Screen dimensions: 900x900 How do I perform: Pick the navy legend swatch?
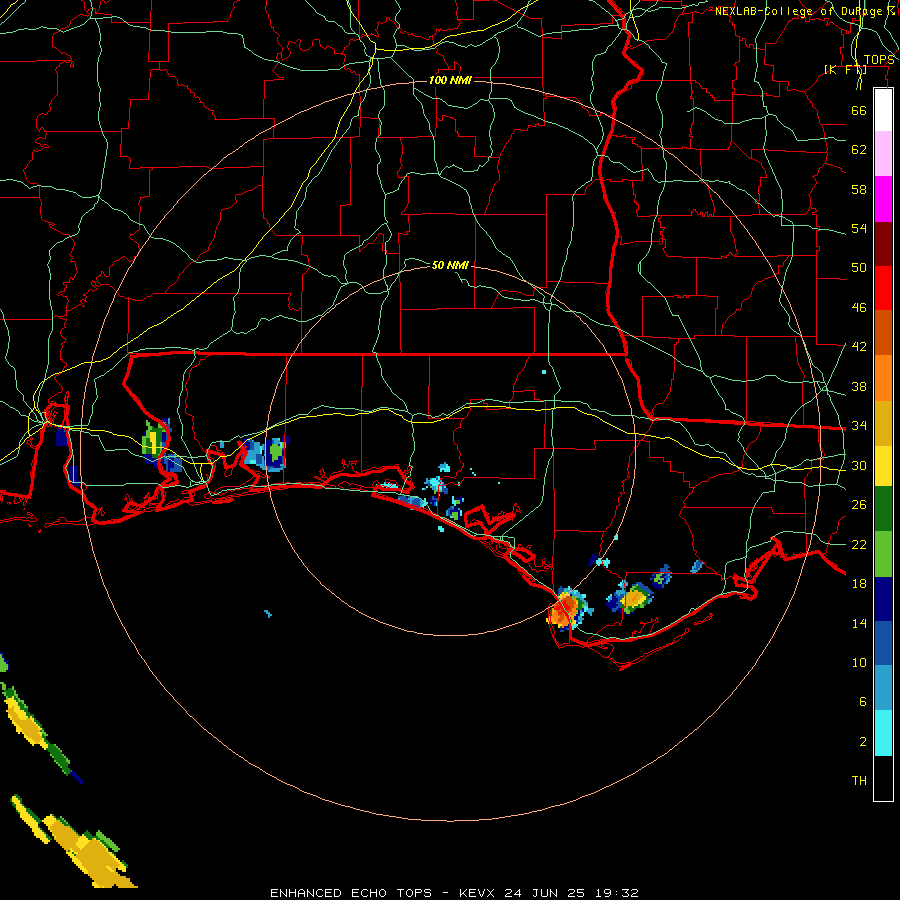click(x=883, y=599)
